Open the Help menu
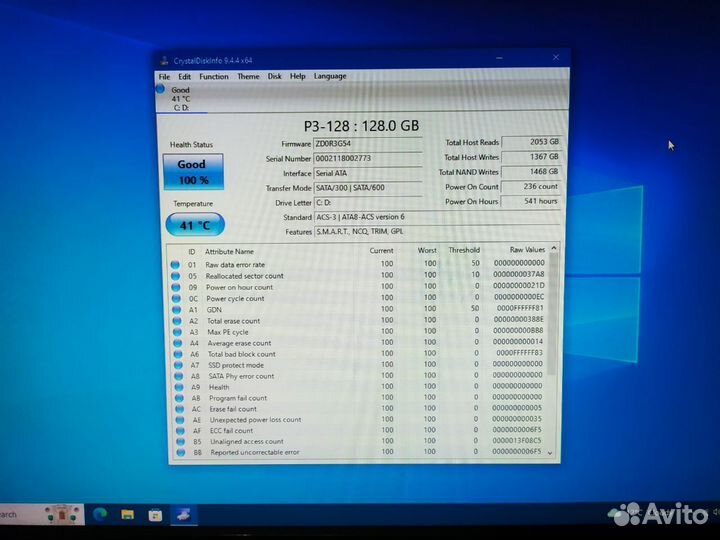This screenshot has height=540, width=720. 298,76
